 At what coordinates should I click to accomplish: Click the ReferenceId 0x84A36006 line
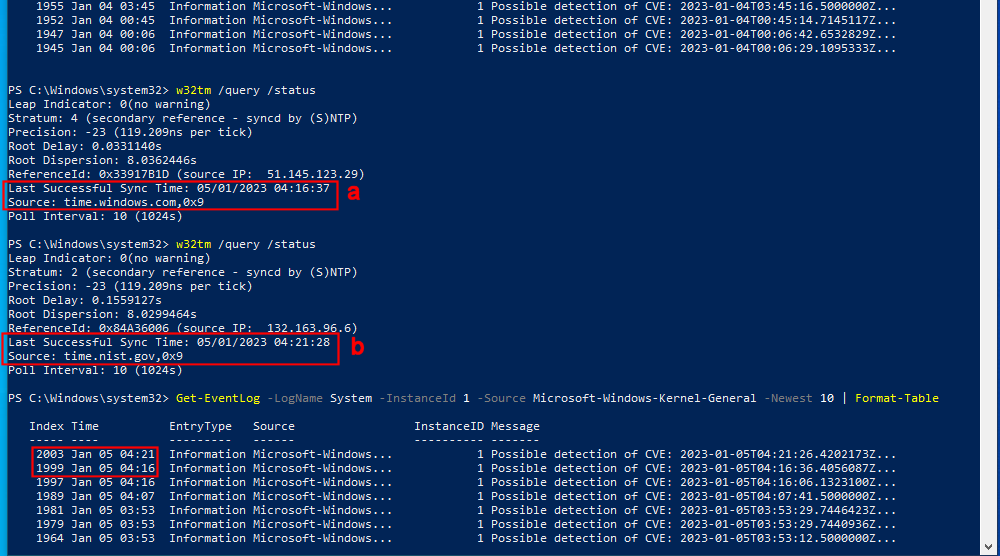(x=182, y=328)
